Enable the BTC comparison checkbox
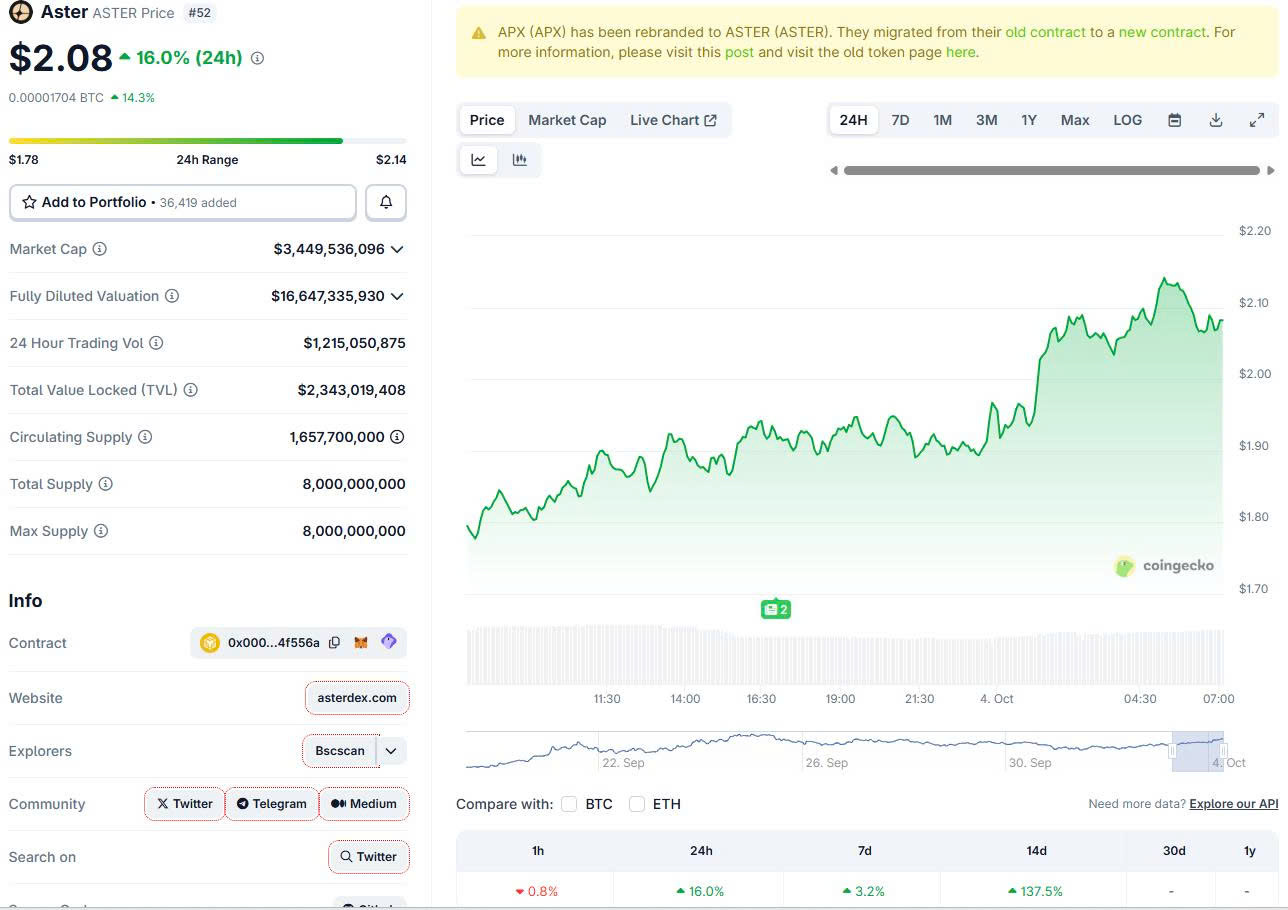 pos(568,803)
